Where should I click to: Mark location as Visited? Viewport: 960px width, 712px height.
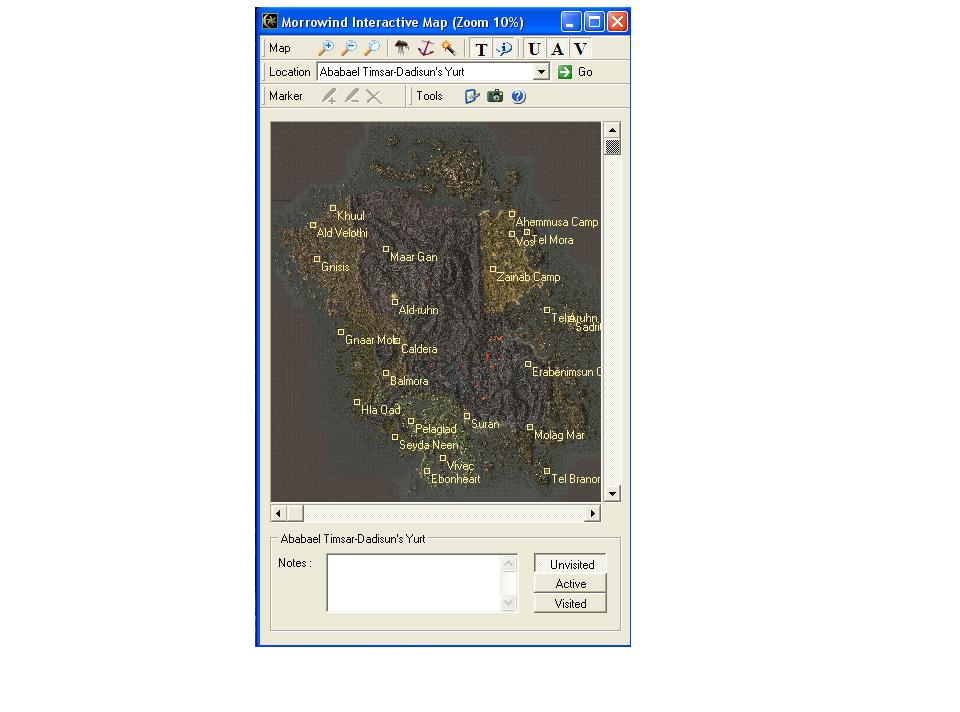click(570, 603)
